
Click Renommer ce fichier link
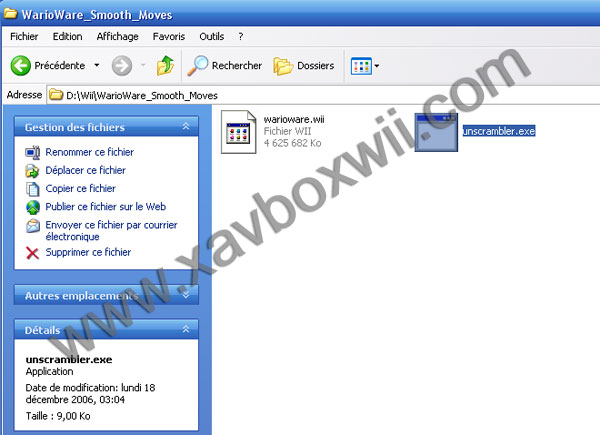90,152
